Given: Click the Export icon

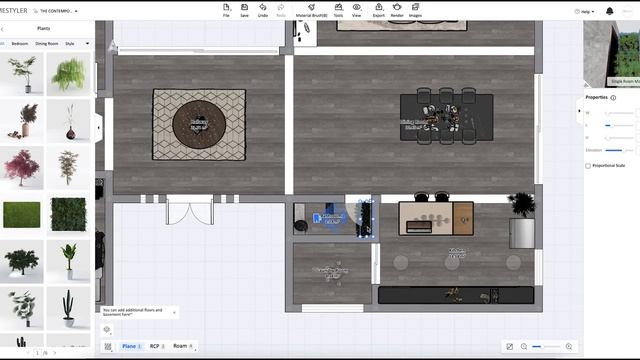Looking at the screenshot, I should pos(379,8).
